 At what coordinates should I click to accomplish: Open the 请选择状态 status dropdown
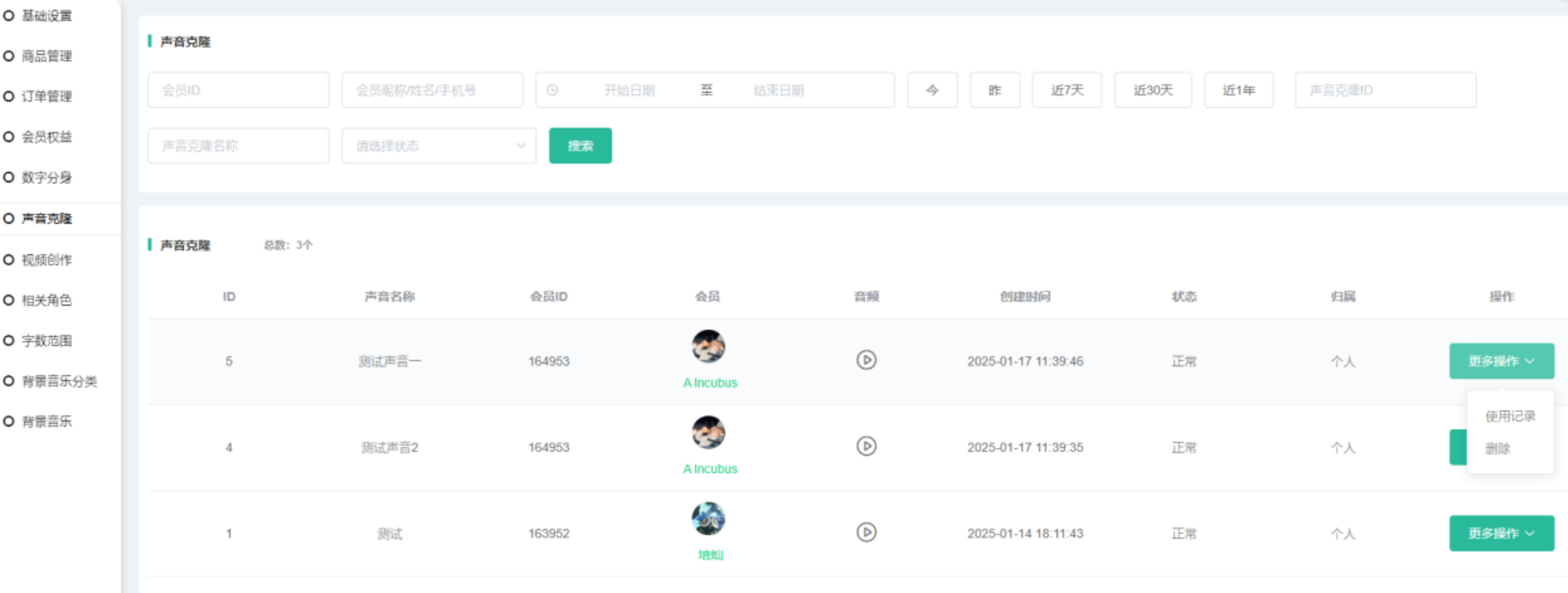coord(438,146)
